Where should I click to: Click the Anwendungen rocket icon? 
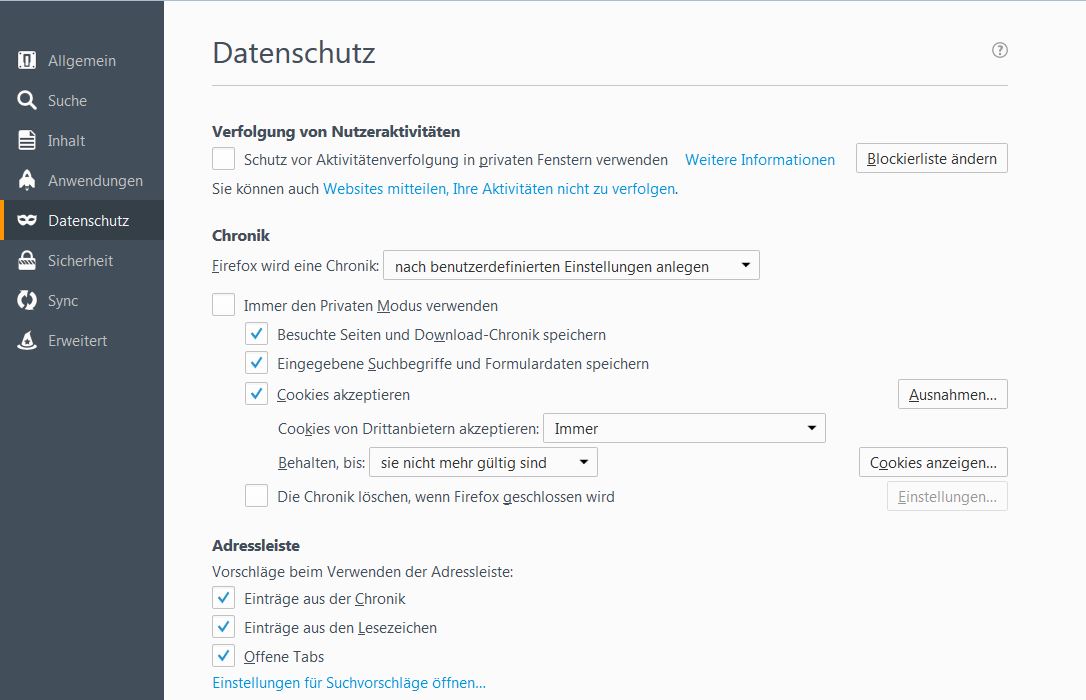pos(27,180)
